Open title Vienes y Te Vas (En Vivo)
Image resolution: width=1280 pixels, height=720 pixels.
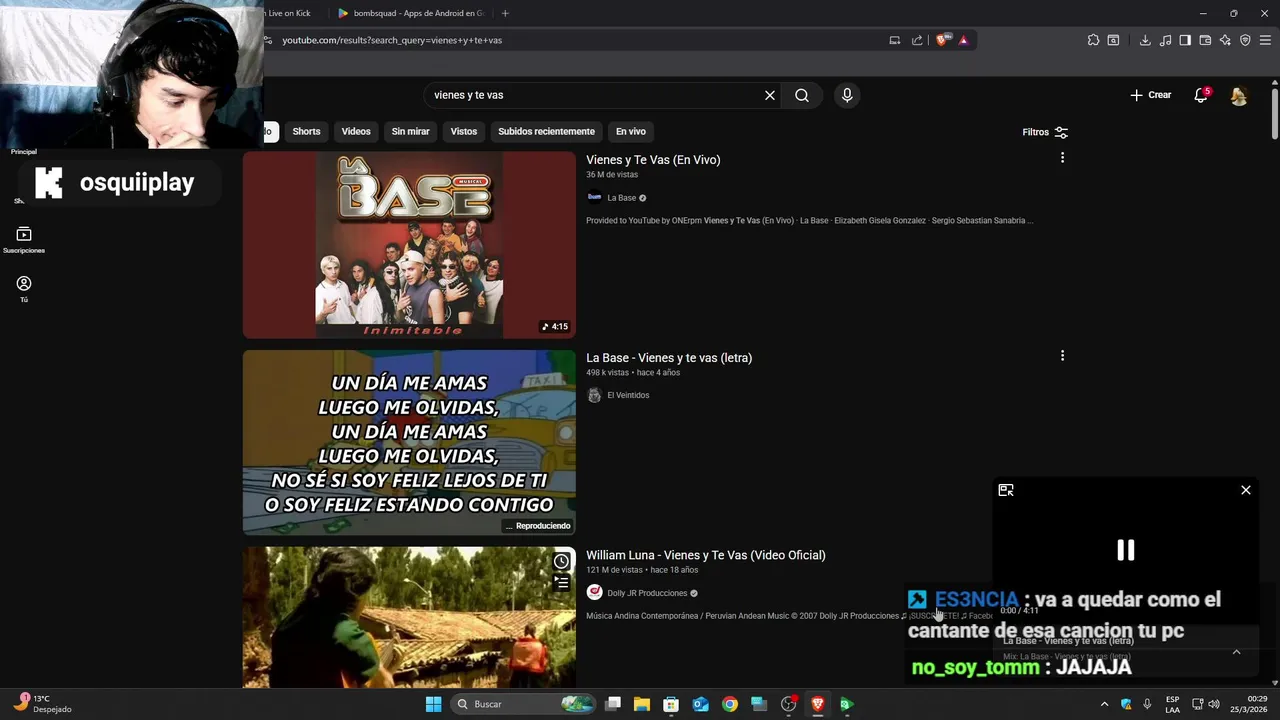click(x=653, y=160)
